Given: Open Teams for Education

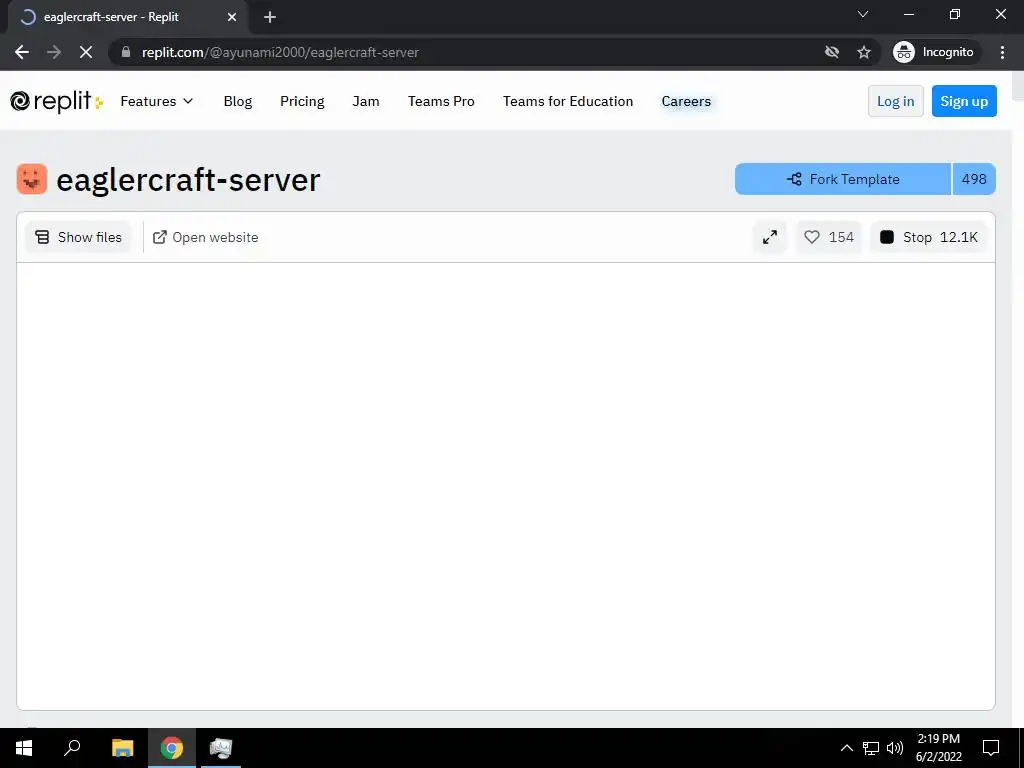Looking at the screenshot, I should coord(568,101).
